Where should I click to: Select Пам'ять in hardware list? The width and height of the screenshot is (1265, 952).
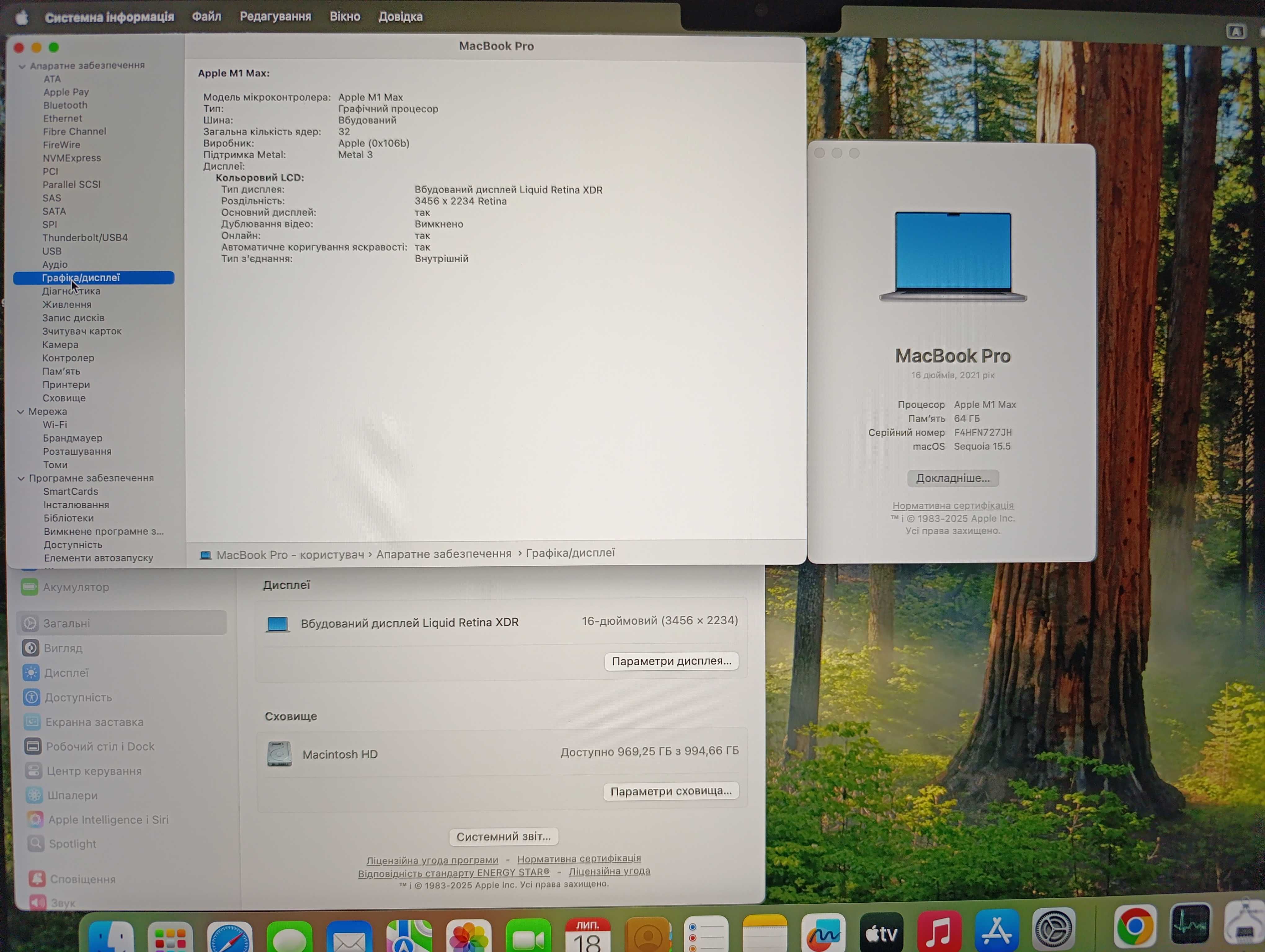click(61, 372)
